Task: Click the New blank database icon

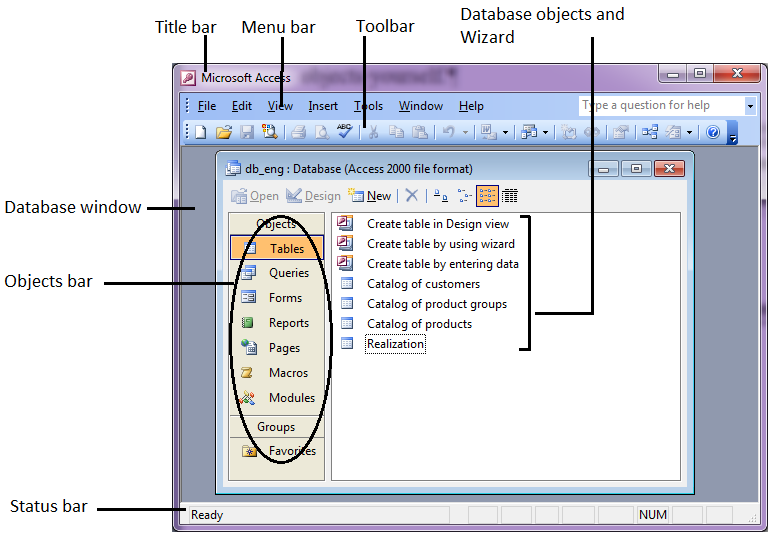Action: click(x=200, y=132)
